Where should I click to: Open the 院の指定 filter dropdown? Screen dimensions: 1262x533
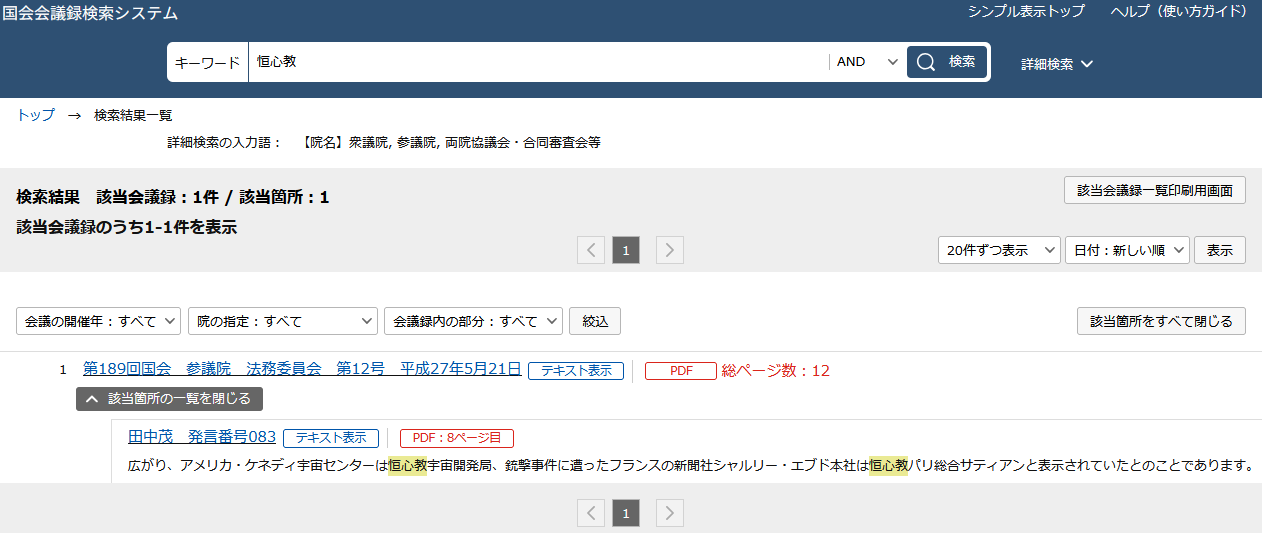(x=284, y=321)
